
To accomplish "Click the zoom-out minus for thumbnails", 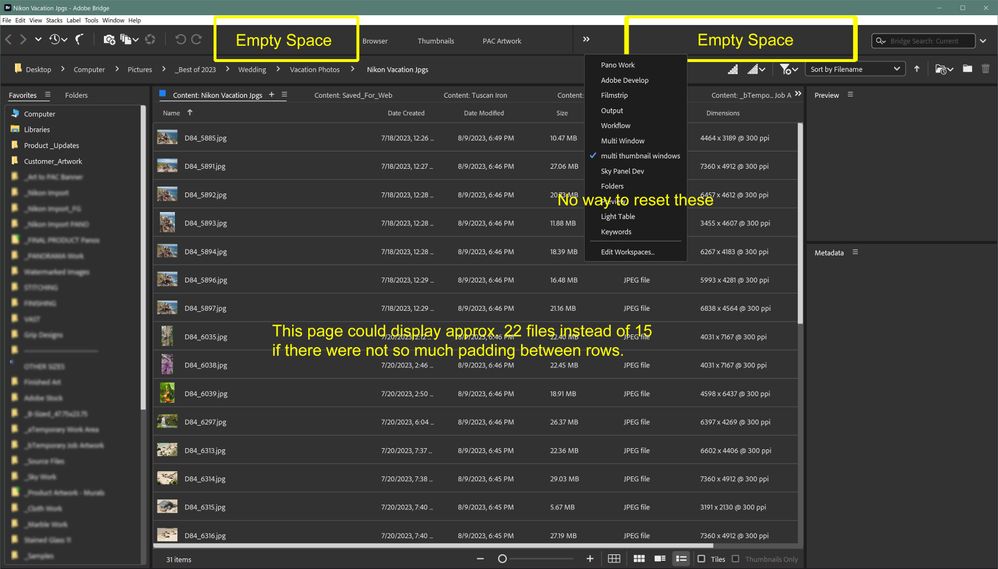I will [x=481, y=559].
